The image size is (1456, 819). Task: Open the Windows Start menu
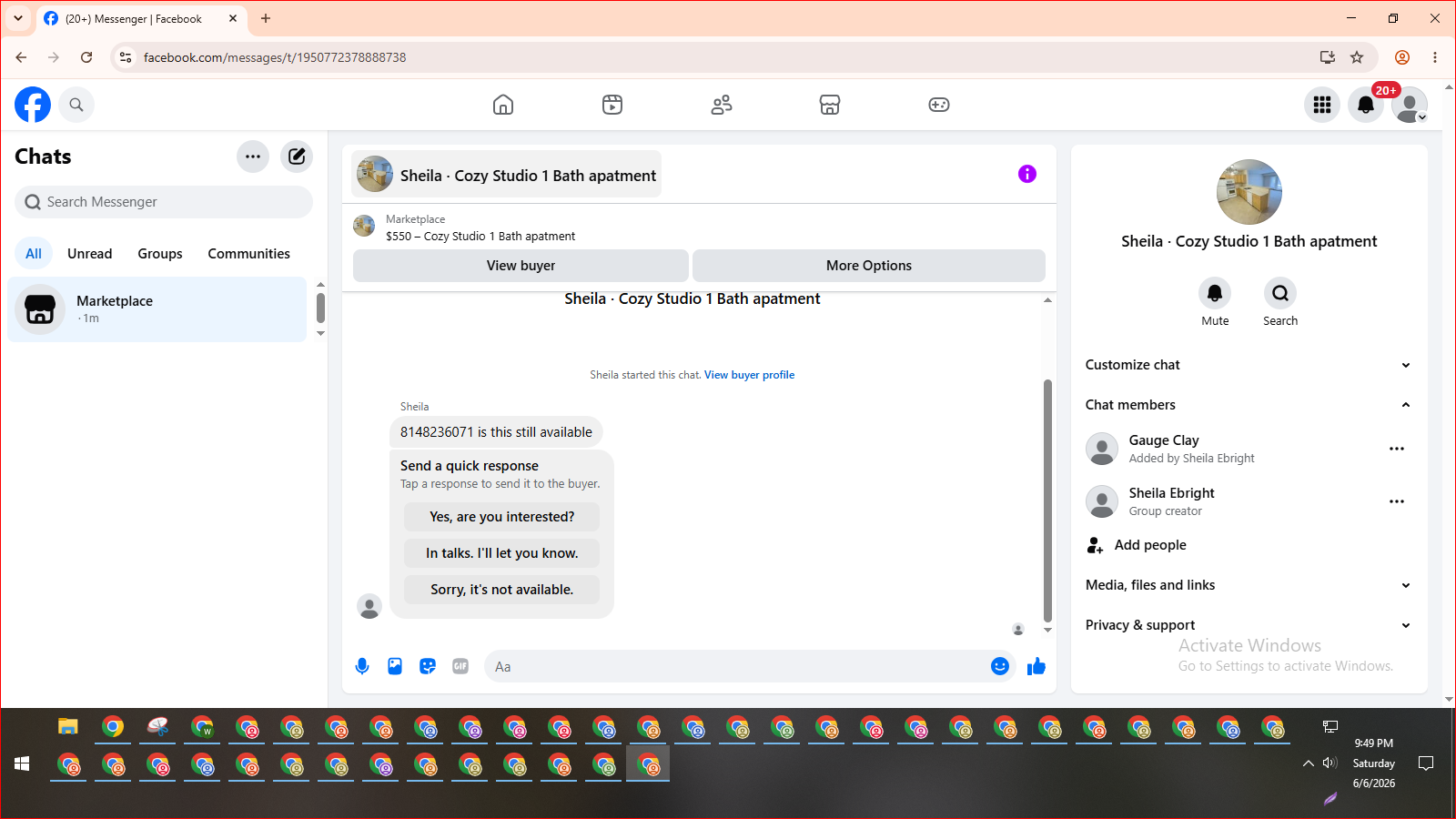click(x=23, y=763)
